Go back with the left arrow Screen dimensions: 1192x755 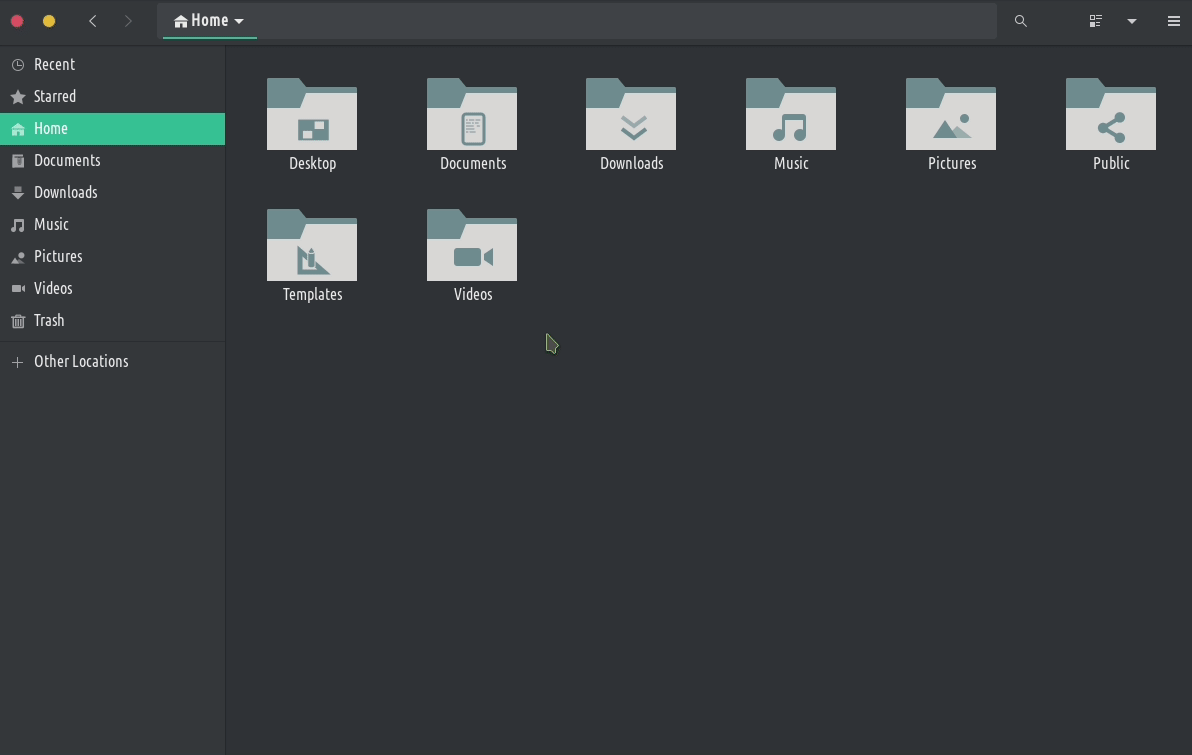[x=93, y=21]
